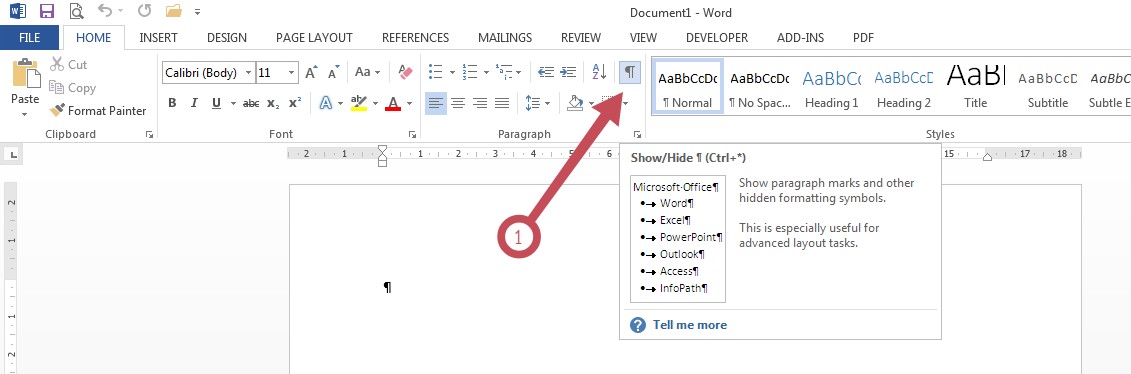Click the Copy command

click(72, 88)
